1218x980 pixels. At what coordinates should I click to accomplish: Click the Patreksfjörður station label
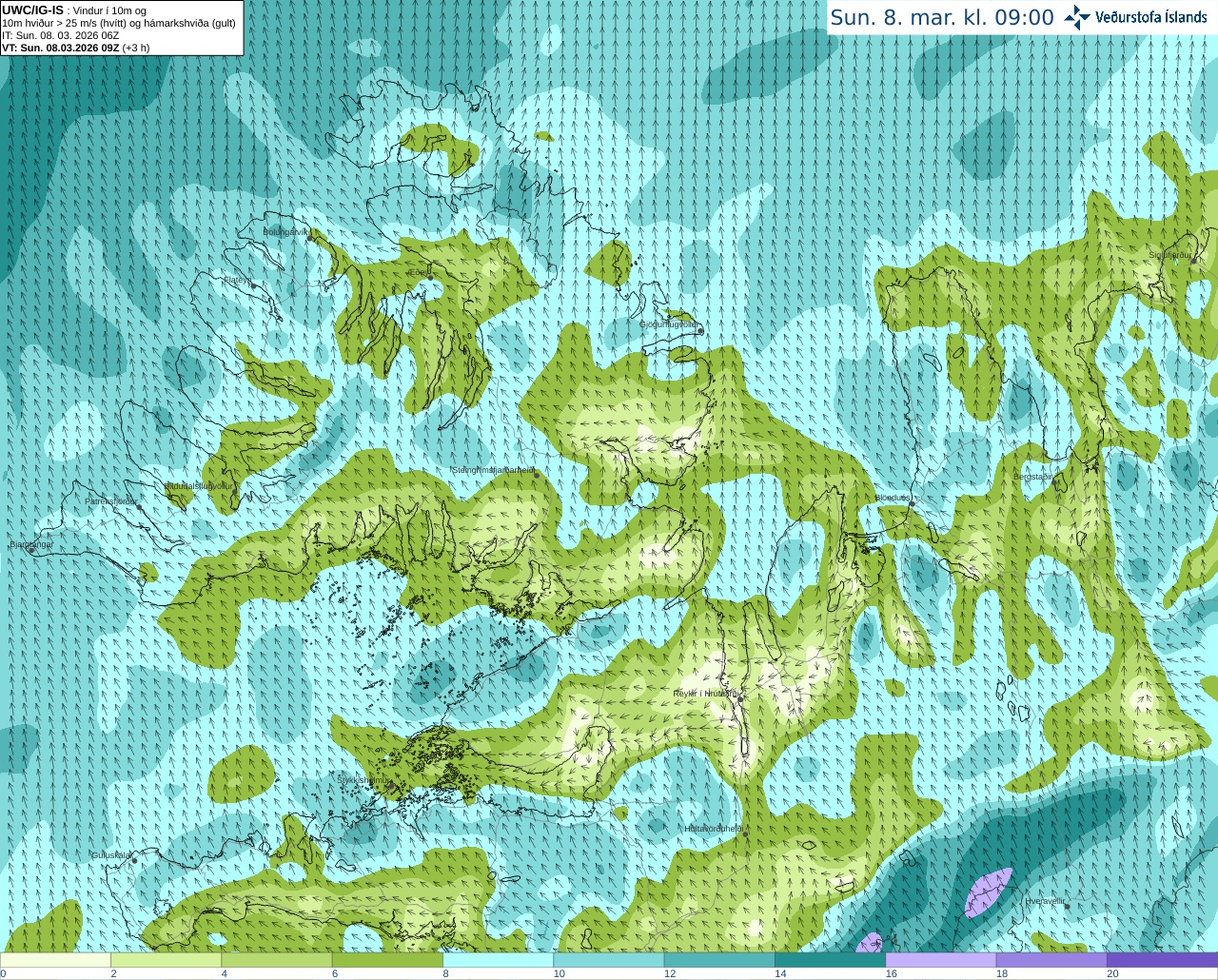[x=110, y=500]
